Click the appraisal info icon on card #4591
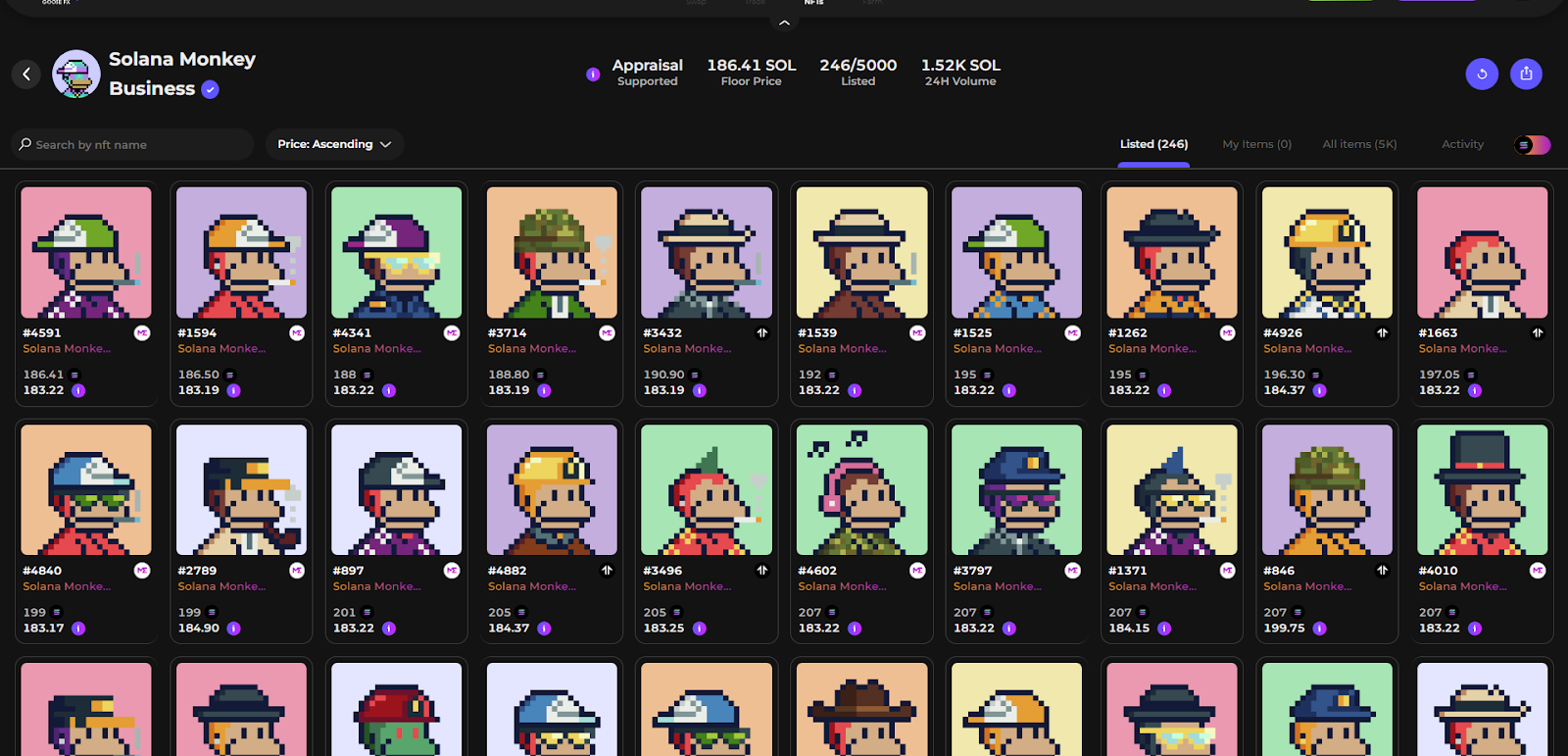This screenshot has height=756, width=1568. (x=78, y=390)
